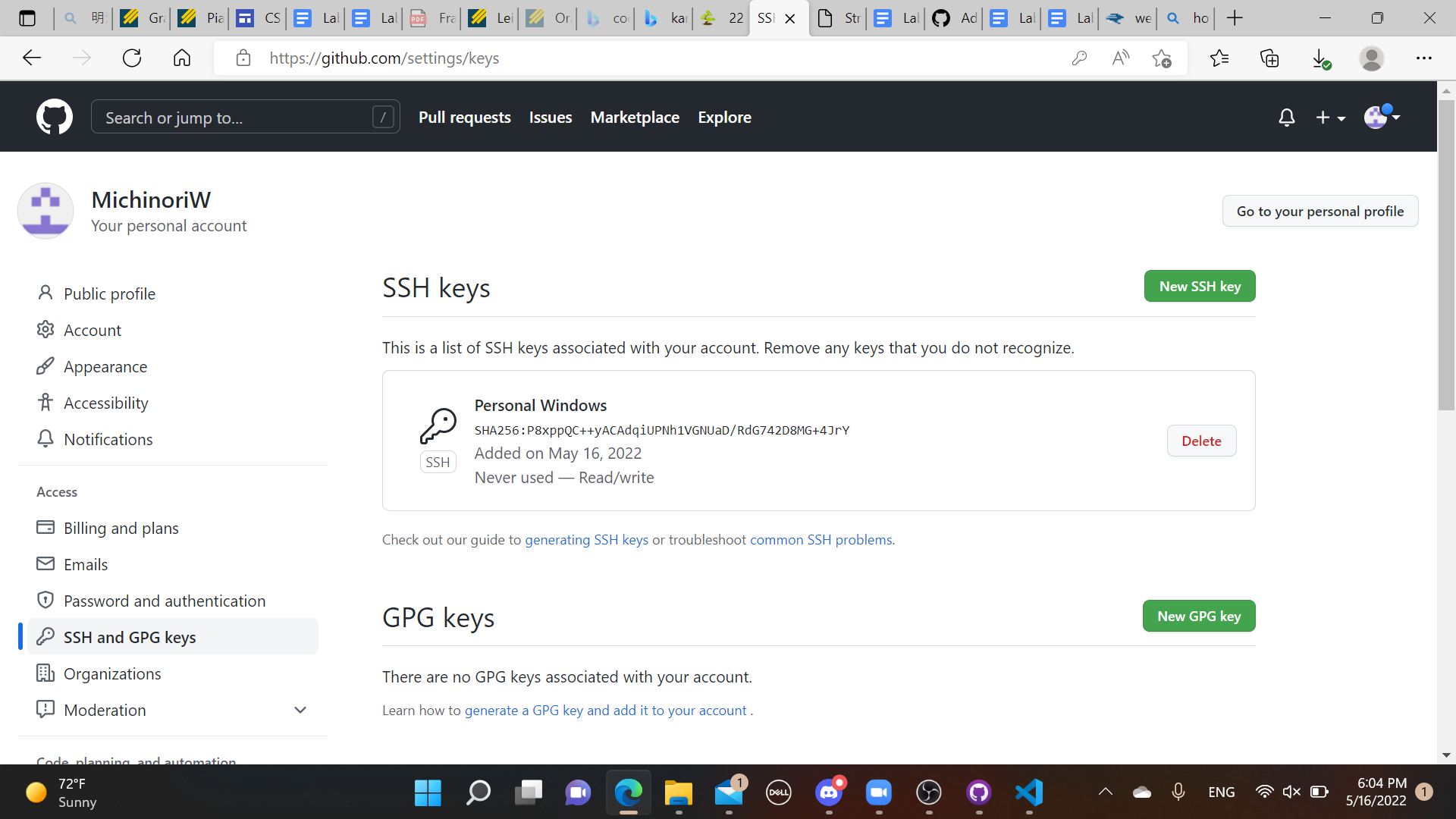Screen dimensions: 1456x819
Task: Open Visual Studio Code from taskbar
Action: 1029,792
